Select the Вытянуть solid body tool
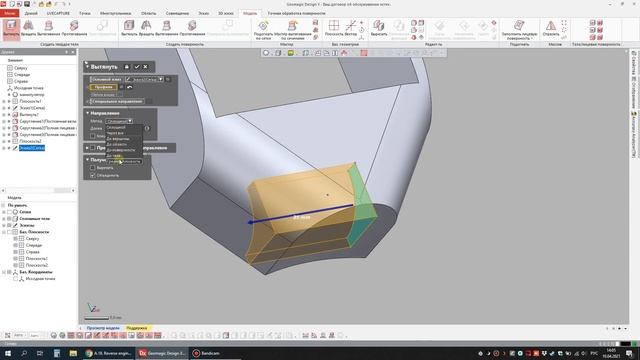This screenshot has width=640, height=360. pos(11,29)
